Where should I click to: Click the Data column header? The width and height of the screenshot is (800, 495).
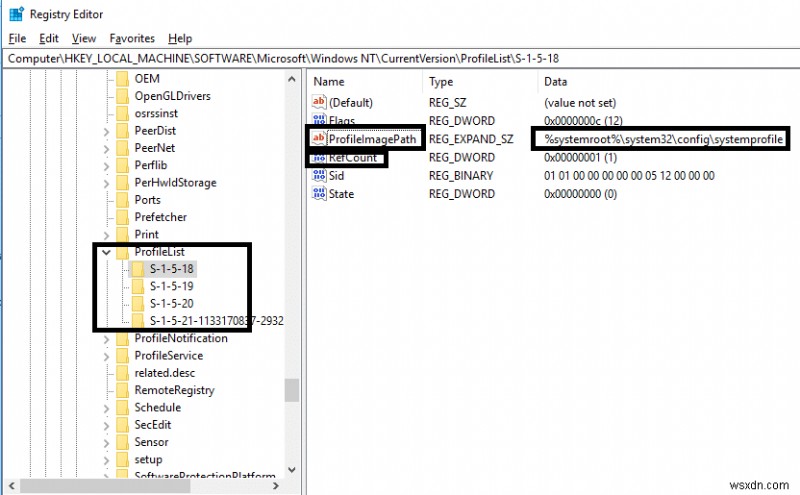[557, 81]
